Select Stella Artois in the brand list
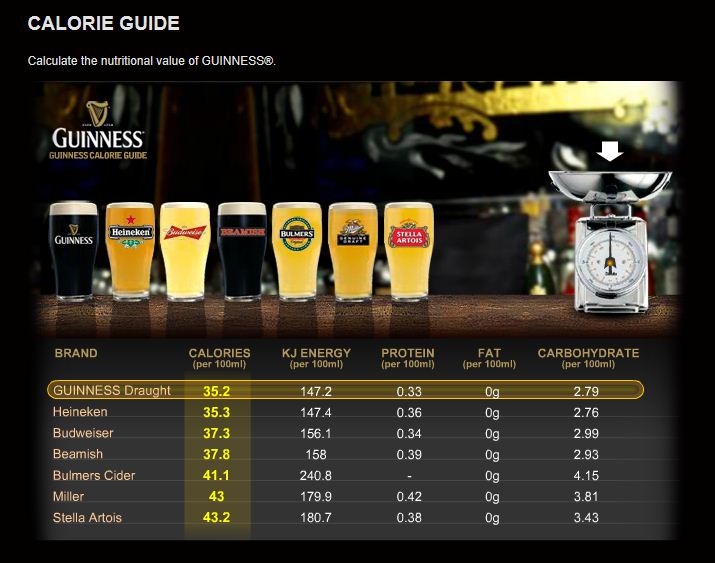715x563 pixels. point(89,517)
